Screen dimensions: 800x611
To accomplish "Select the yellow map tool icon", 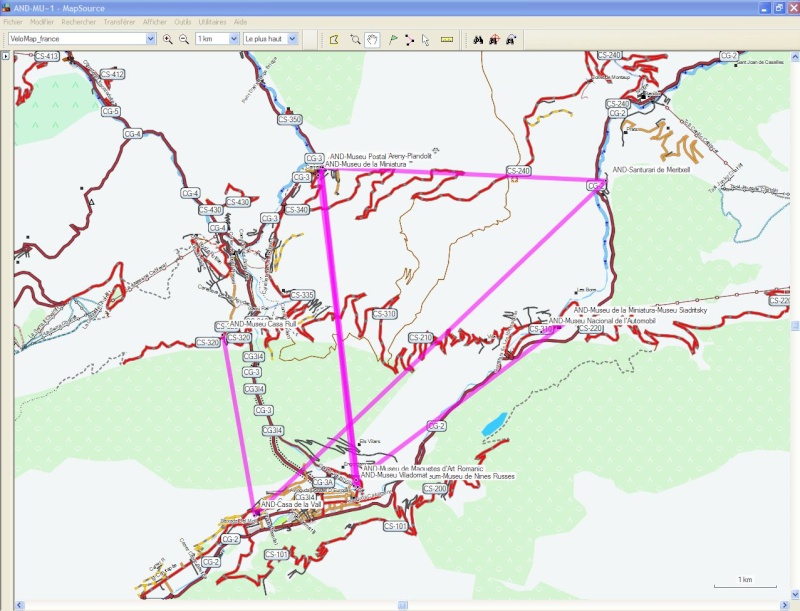I will 334,39.
